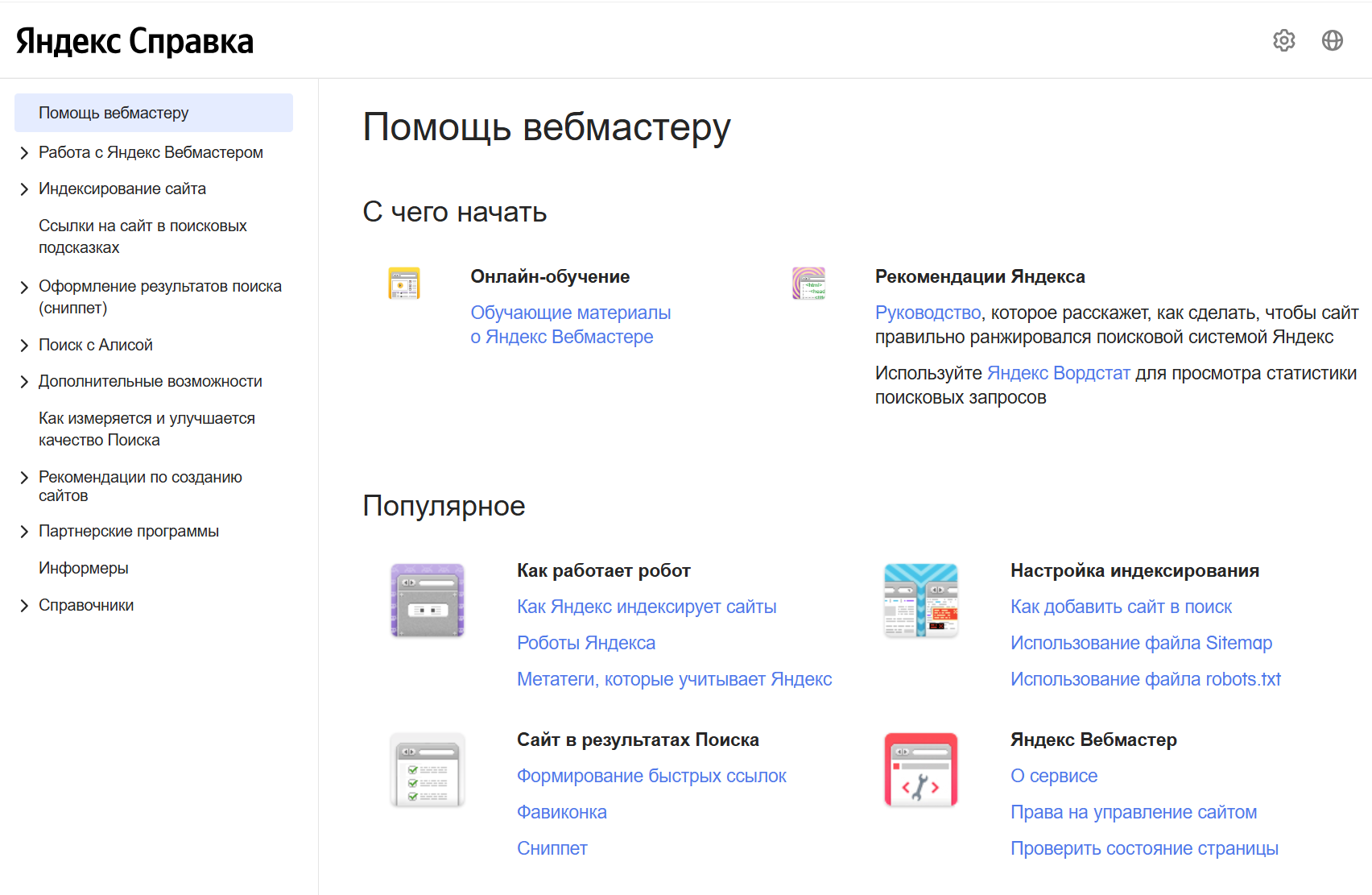Open Информеры sidebar item
Viewport: 1372px width, 895px height.
point(84,568)
